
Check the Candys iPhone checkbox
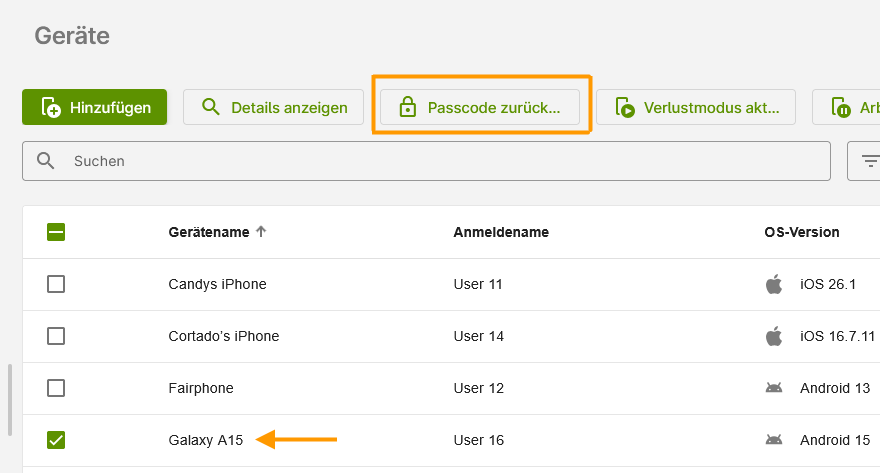[x=56, y=284]
